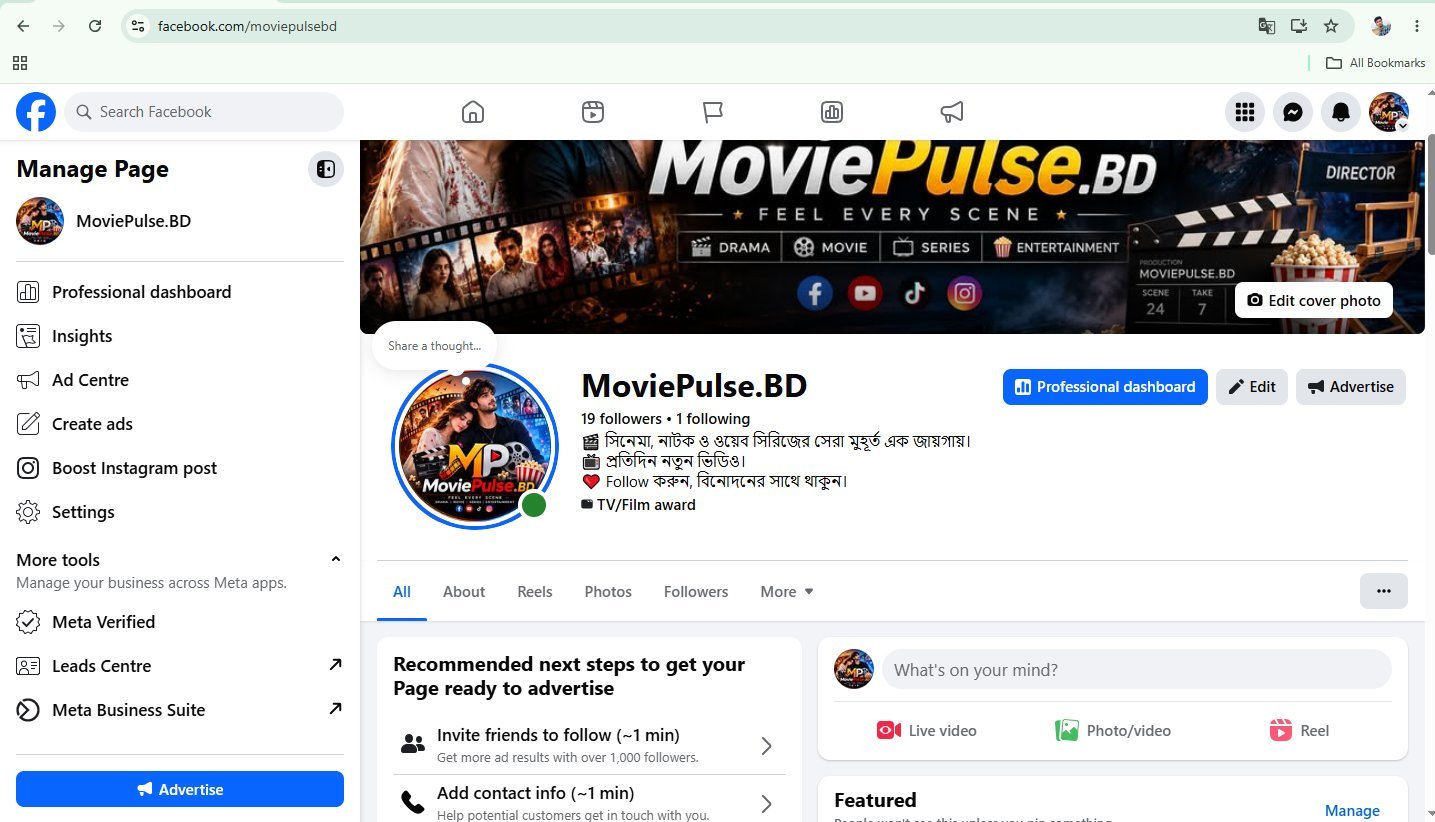The image size is (1435, 822).
Task: Open the Chrome three-dot menu
Action: pos(1417,26)
